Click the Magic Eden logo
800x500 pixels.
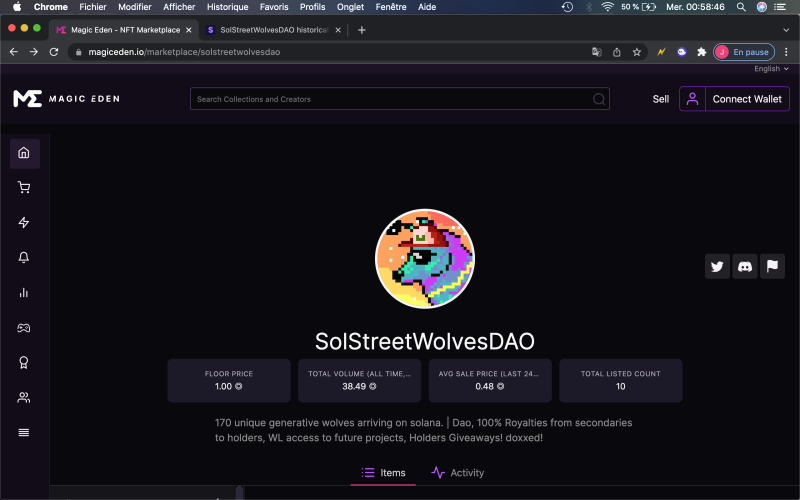(x=66, y=98)
